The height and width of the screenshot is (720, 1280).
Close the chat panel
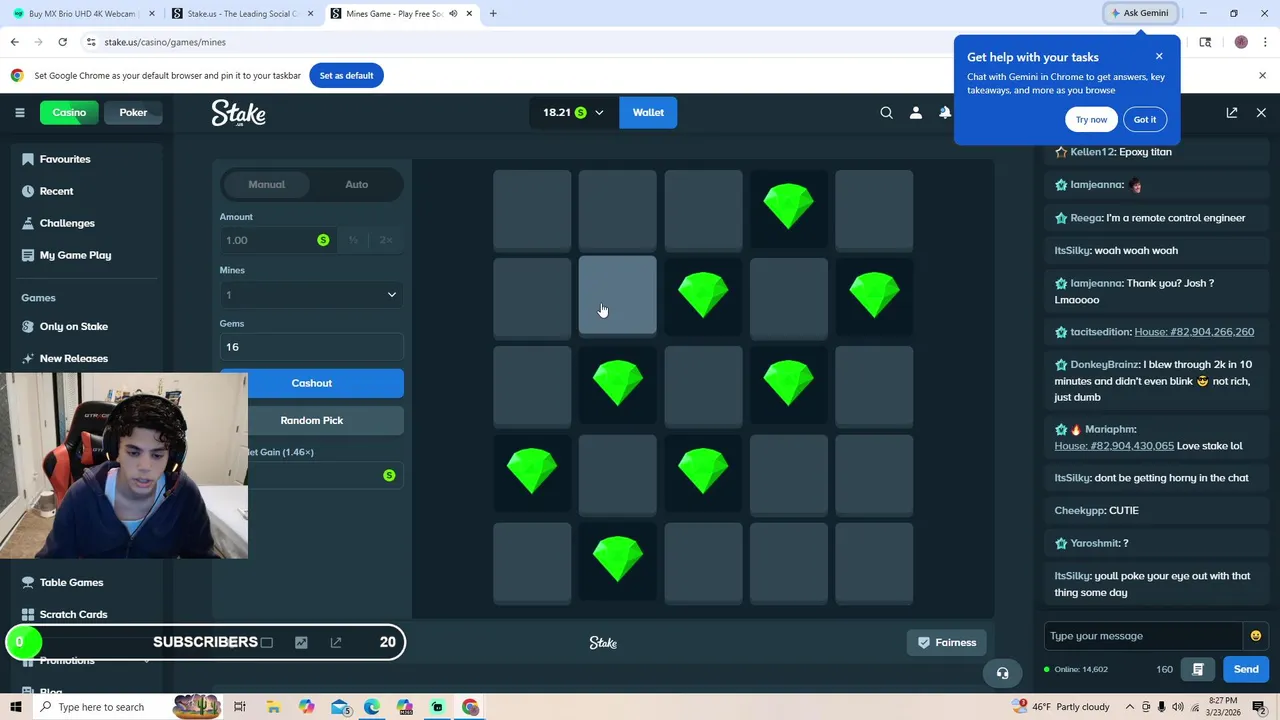[1261, 113]
